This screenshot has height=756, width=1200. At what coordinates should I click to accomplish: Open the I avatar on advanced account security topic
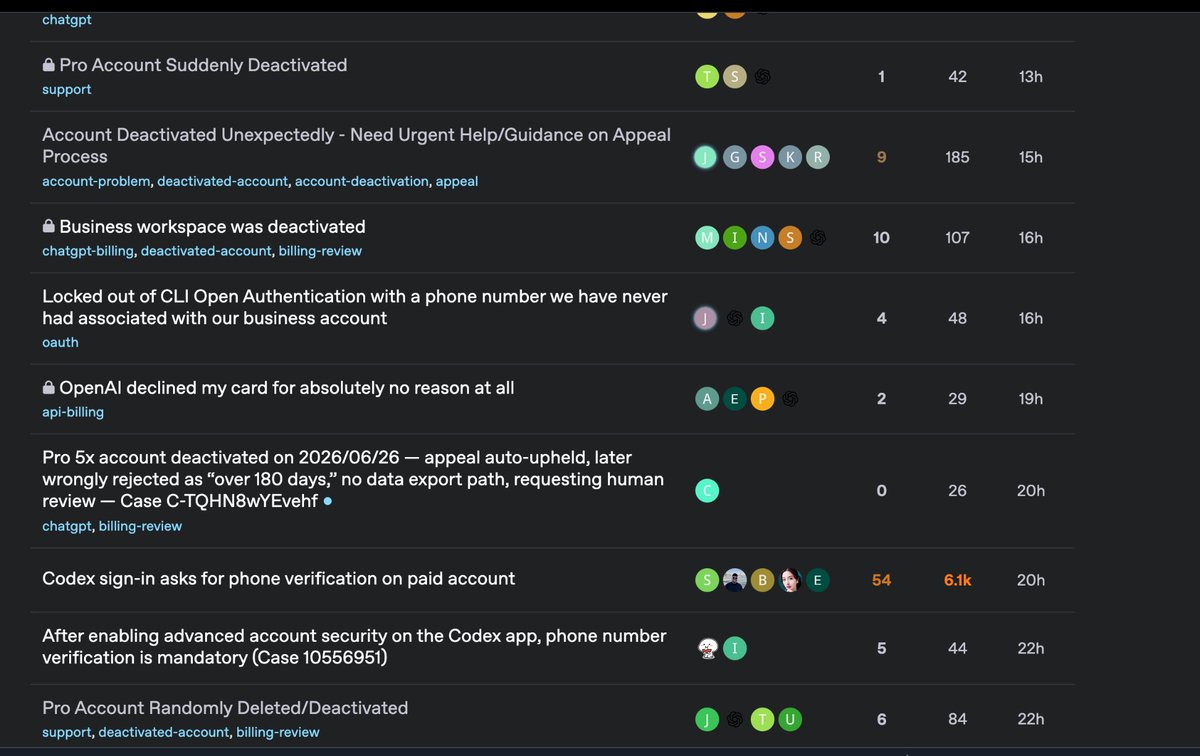(x=735, y=648)
